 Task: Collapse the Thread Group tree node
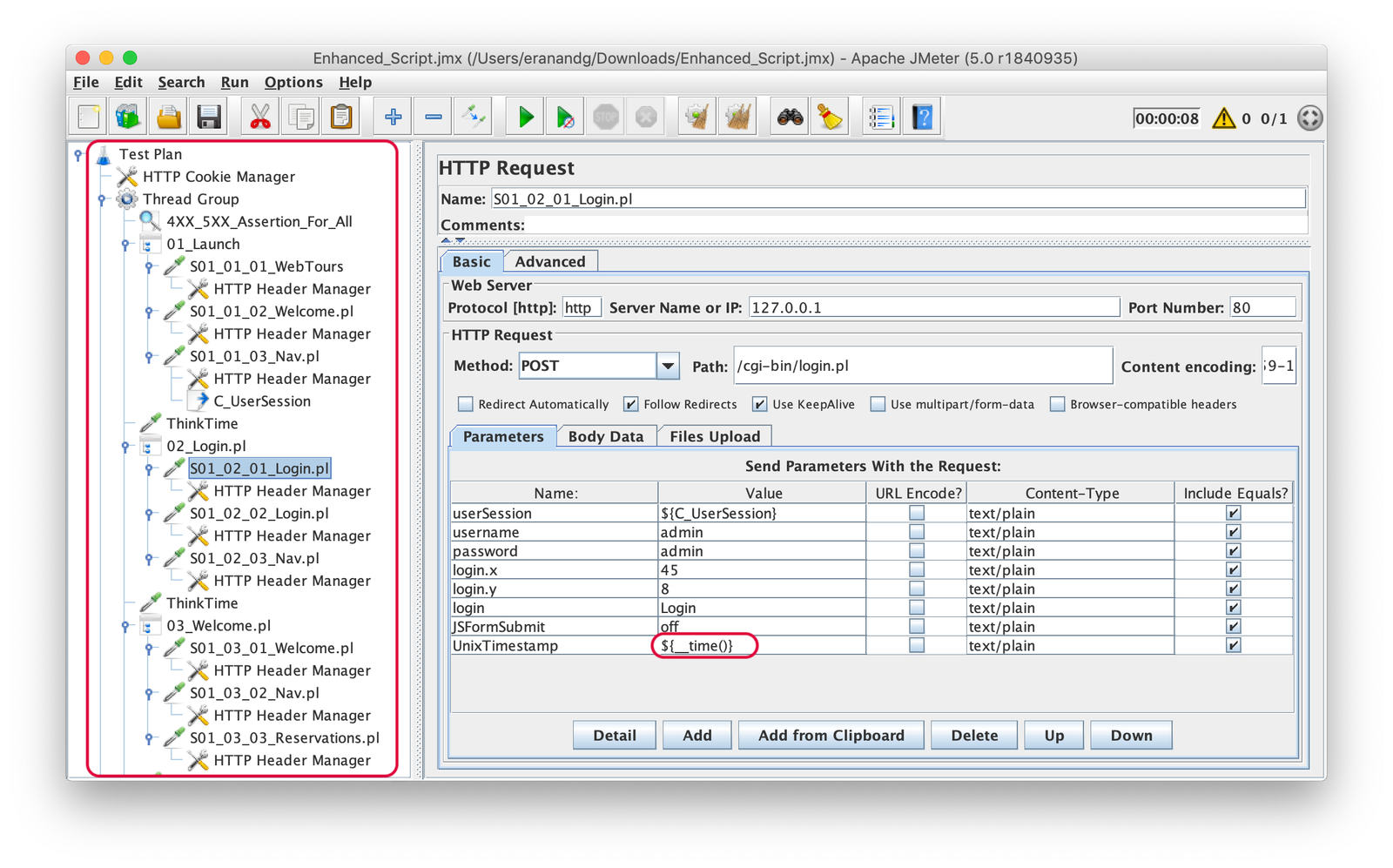point(102,199)
